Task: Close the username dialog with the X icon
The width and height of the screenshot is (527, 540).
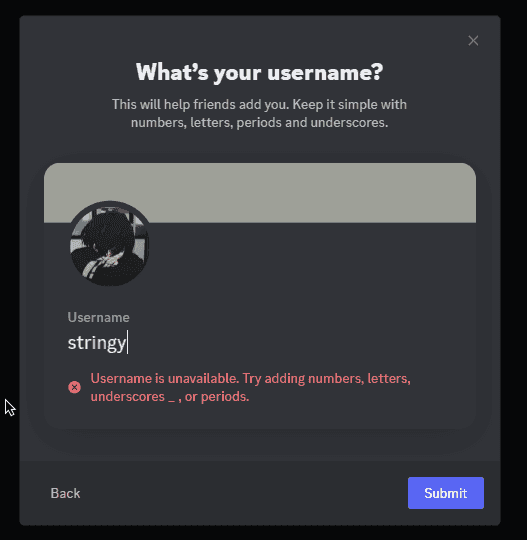Action: 473,41
